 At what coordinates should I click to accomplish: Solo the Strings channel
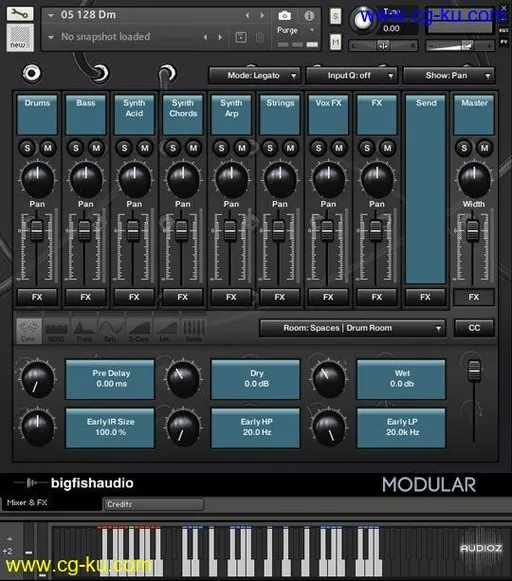point(270,148)
